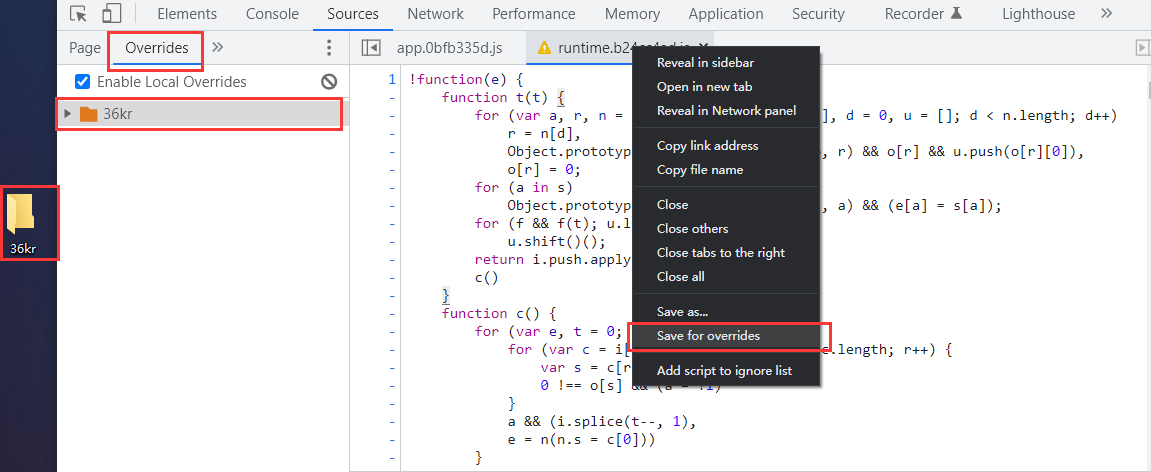Uncheck Enable Local Overrides checkbox
The width and height of the screenshot is (1151, 472).
tap(83, 82)
